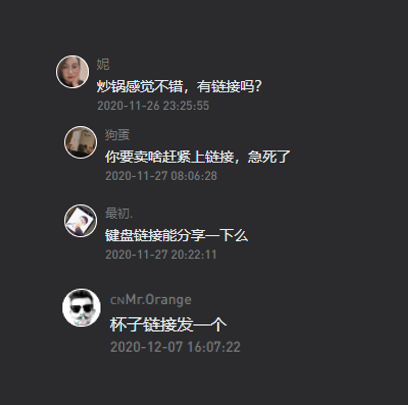View the avatar of commenter 最初.
This screenshot has height=405, width=408.
[80, 221]
